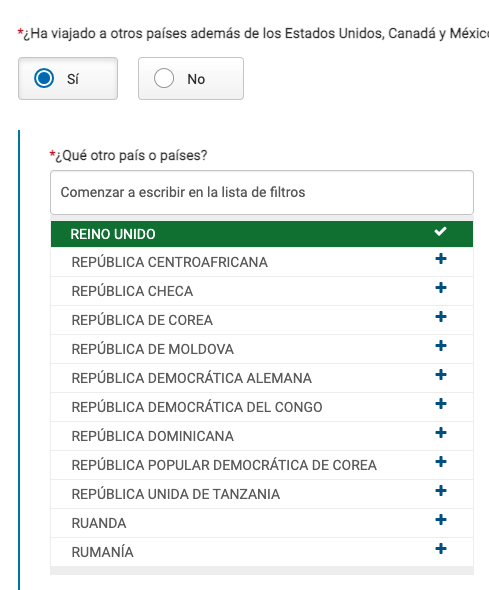The height and width of the screenshot is (590, 489).
Task: Deselect REINO UNIDO via its checkmark icon
Action: click(x=440, y=231)
